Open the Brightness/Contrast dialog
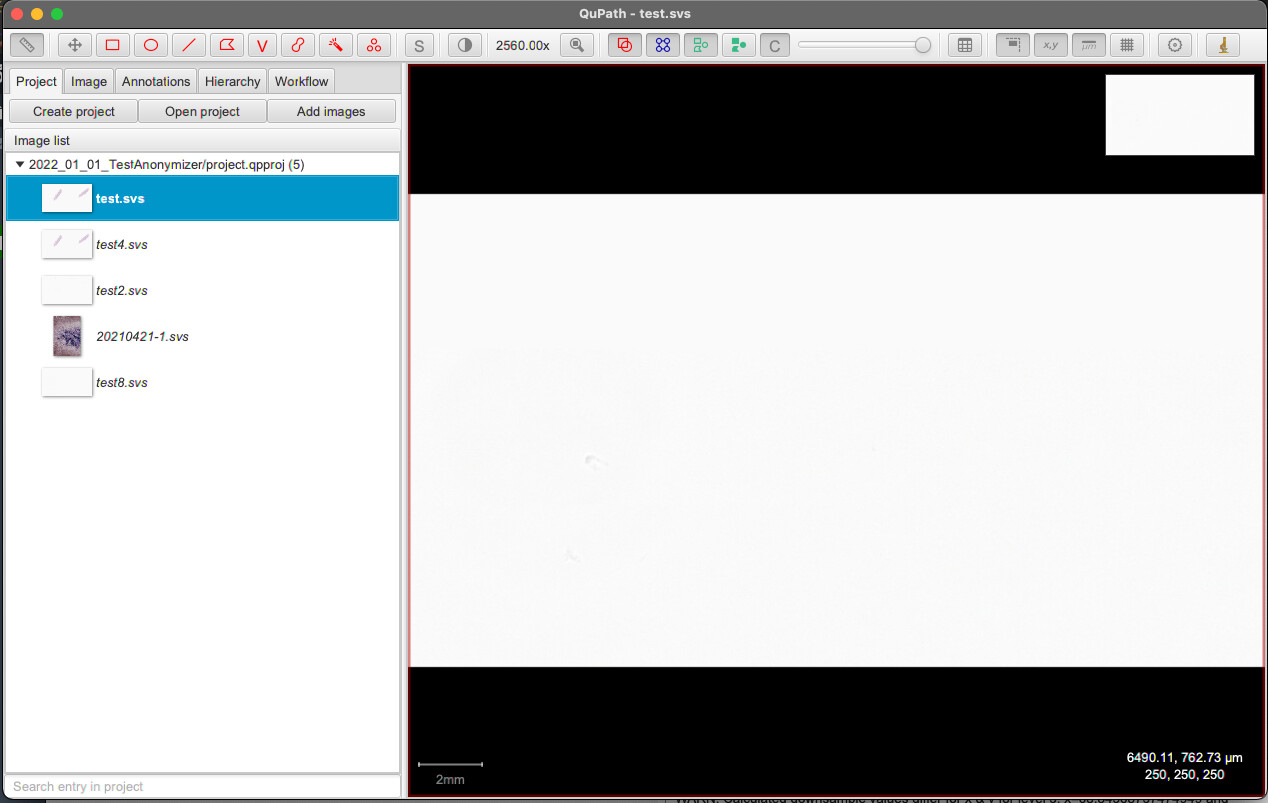This screenshot has height=803, width=1268. tap(464, 44)
